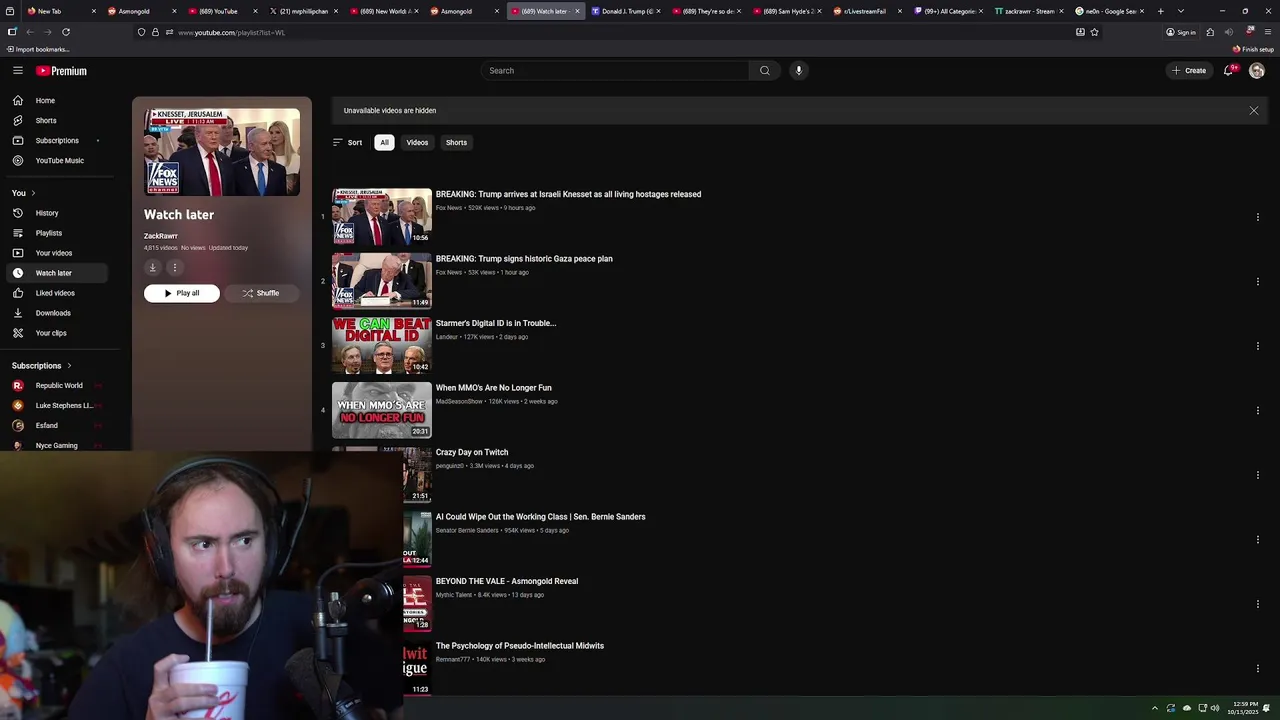Open the browser tab list dropdown
This screenshot has width=1280, height=720.
click(1181, 11)
